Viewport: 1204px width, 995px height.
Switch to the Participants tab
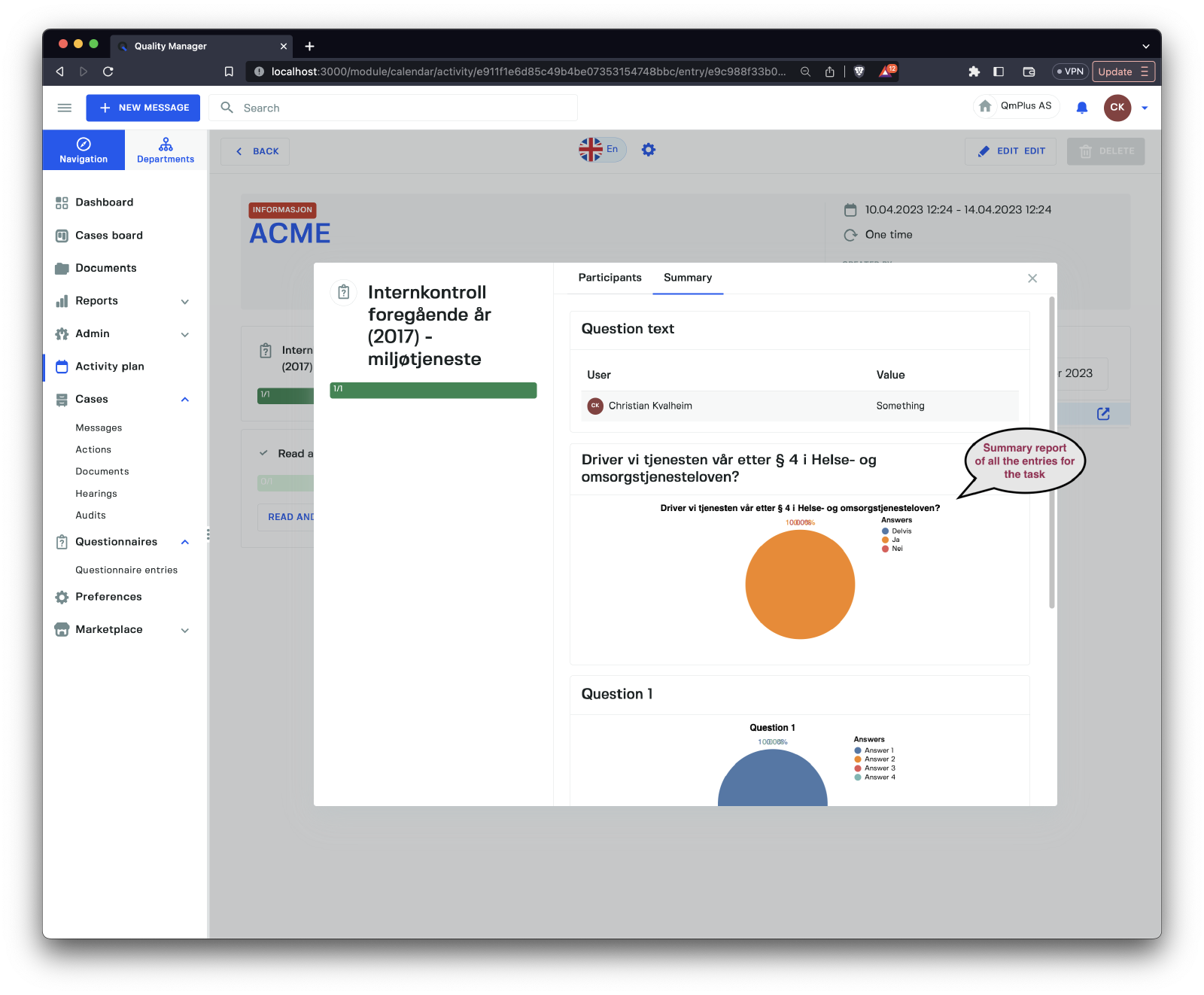(x=610, y=278)
